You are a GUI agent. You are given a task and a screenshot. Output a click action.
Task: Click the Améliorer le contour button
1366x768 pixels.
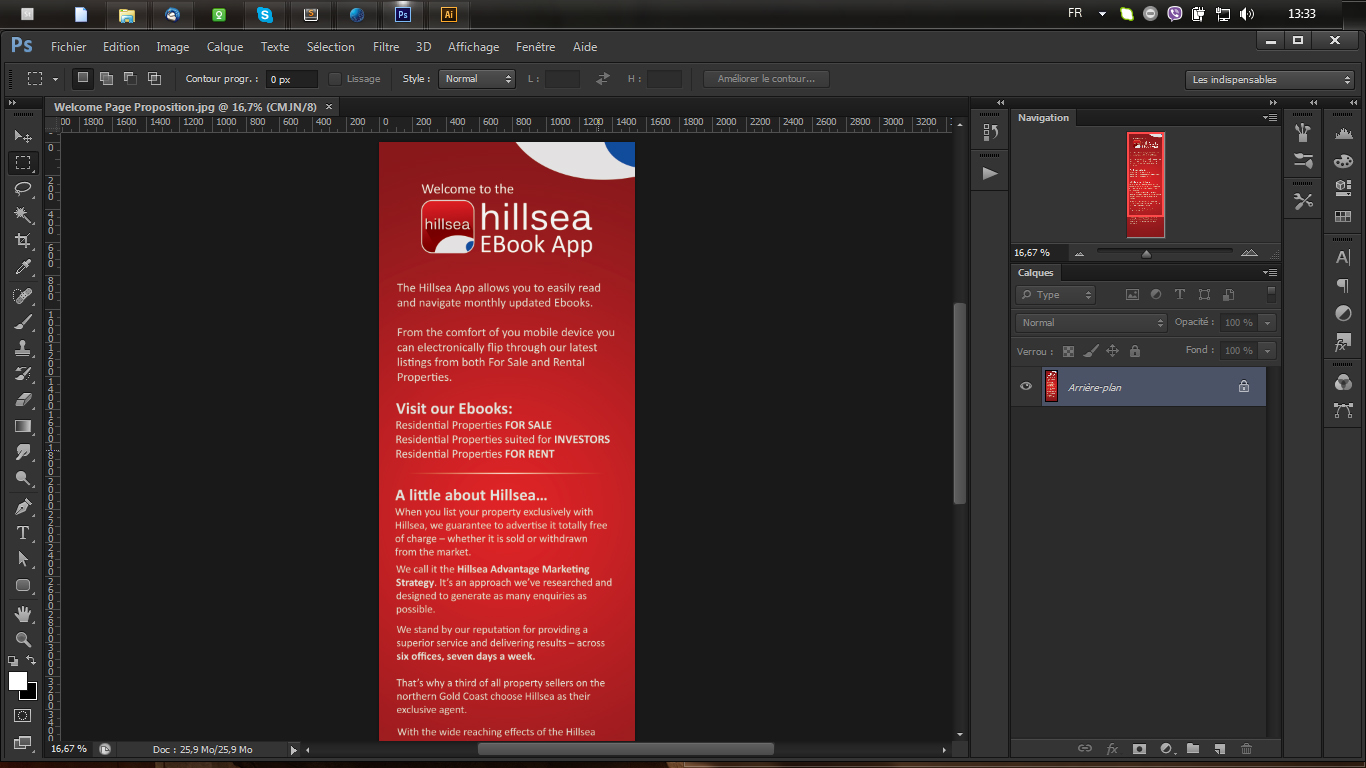766,79
